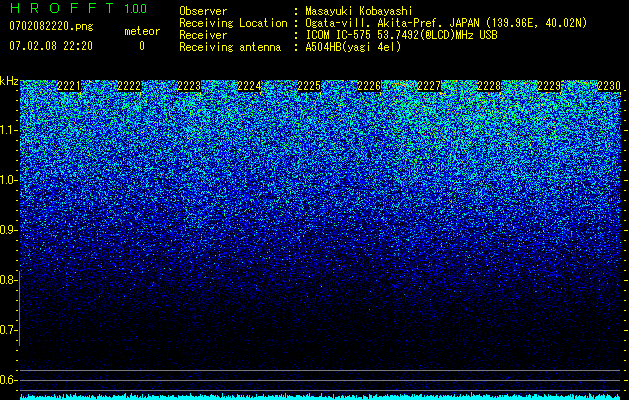The height and width of the screenshot is (400, 629).
Task: Click the 2223 time marker
Action: coord(189,86)
